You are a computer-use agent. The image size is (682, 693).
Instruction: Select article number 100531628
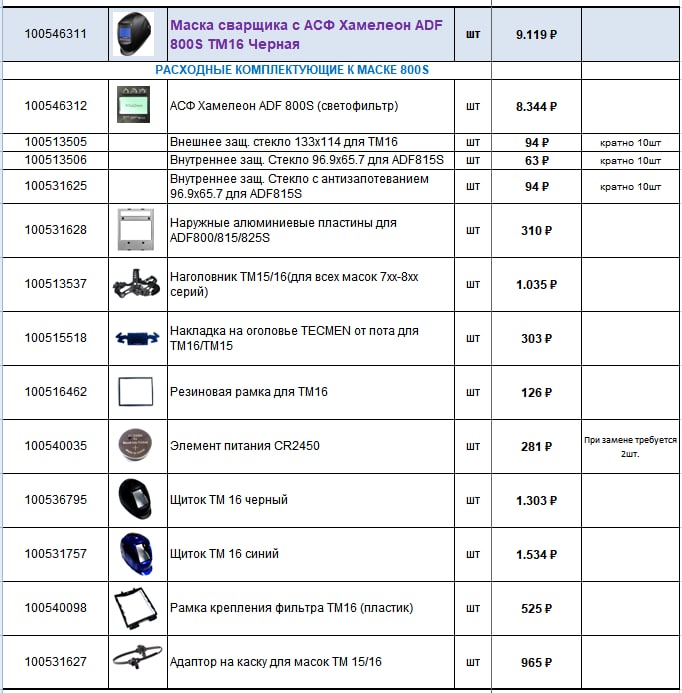pyautogui.click(x=56, y=230)
